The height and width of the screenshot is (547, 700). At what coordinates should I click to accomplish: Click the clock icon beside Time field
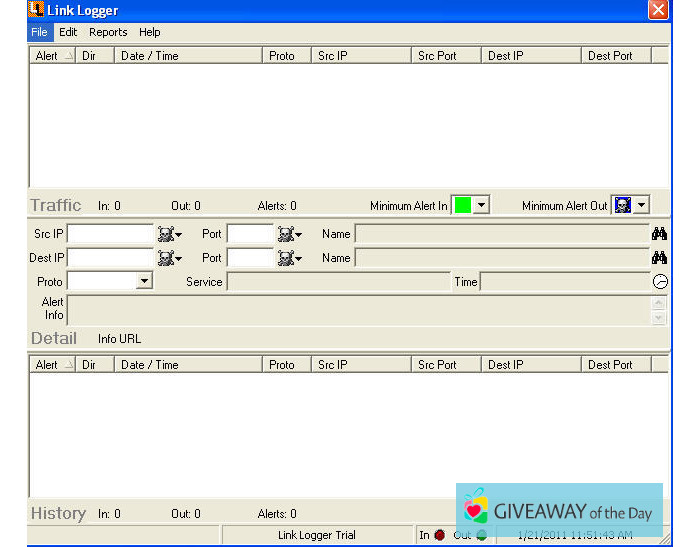click(660, 282)
